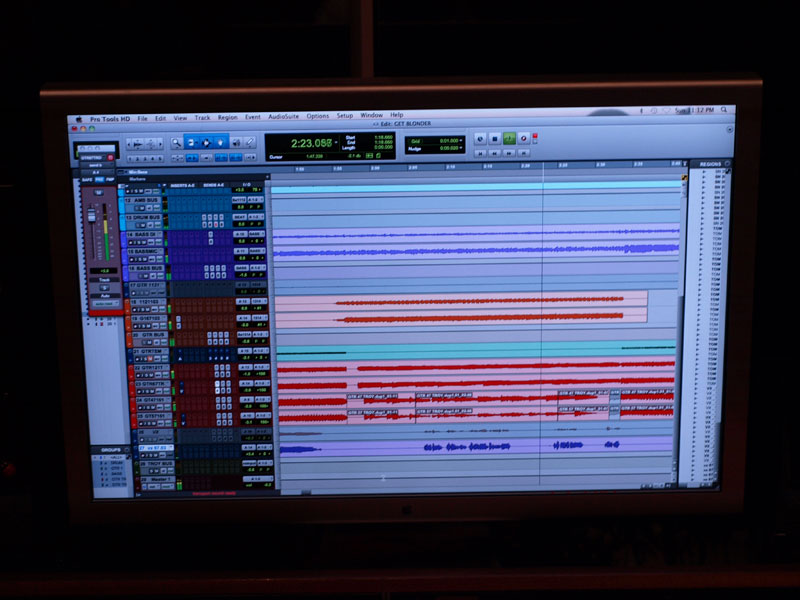Select the 16 BASS BUS track name
The image size is (800, 600).
[x=145, y=268]
